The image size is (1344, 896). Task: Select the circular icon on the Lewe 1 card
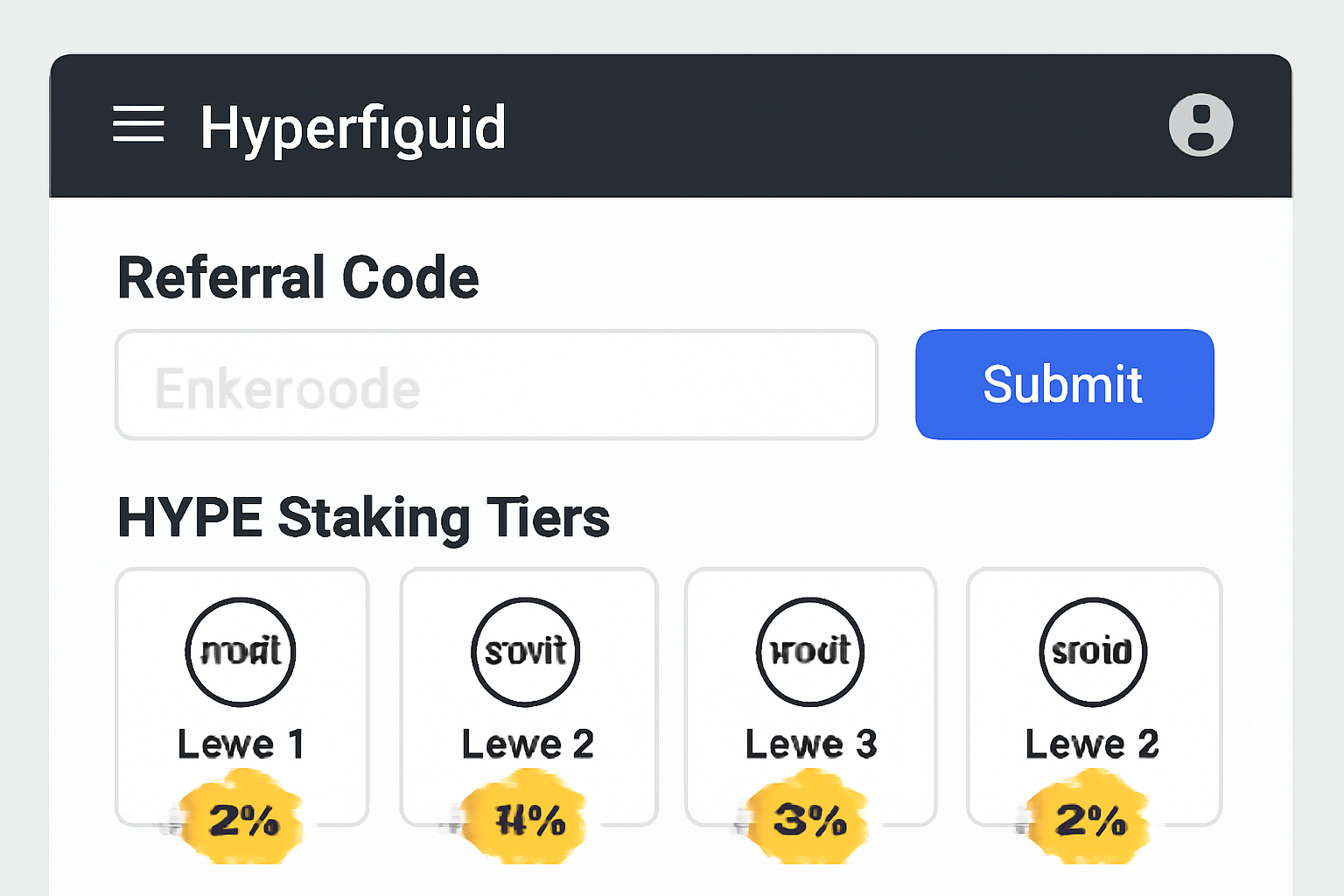241,651
